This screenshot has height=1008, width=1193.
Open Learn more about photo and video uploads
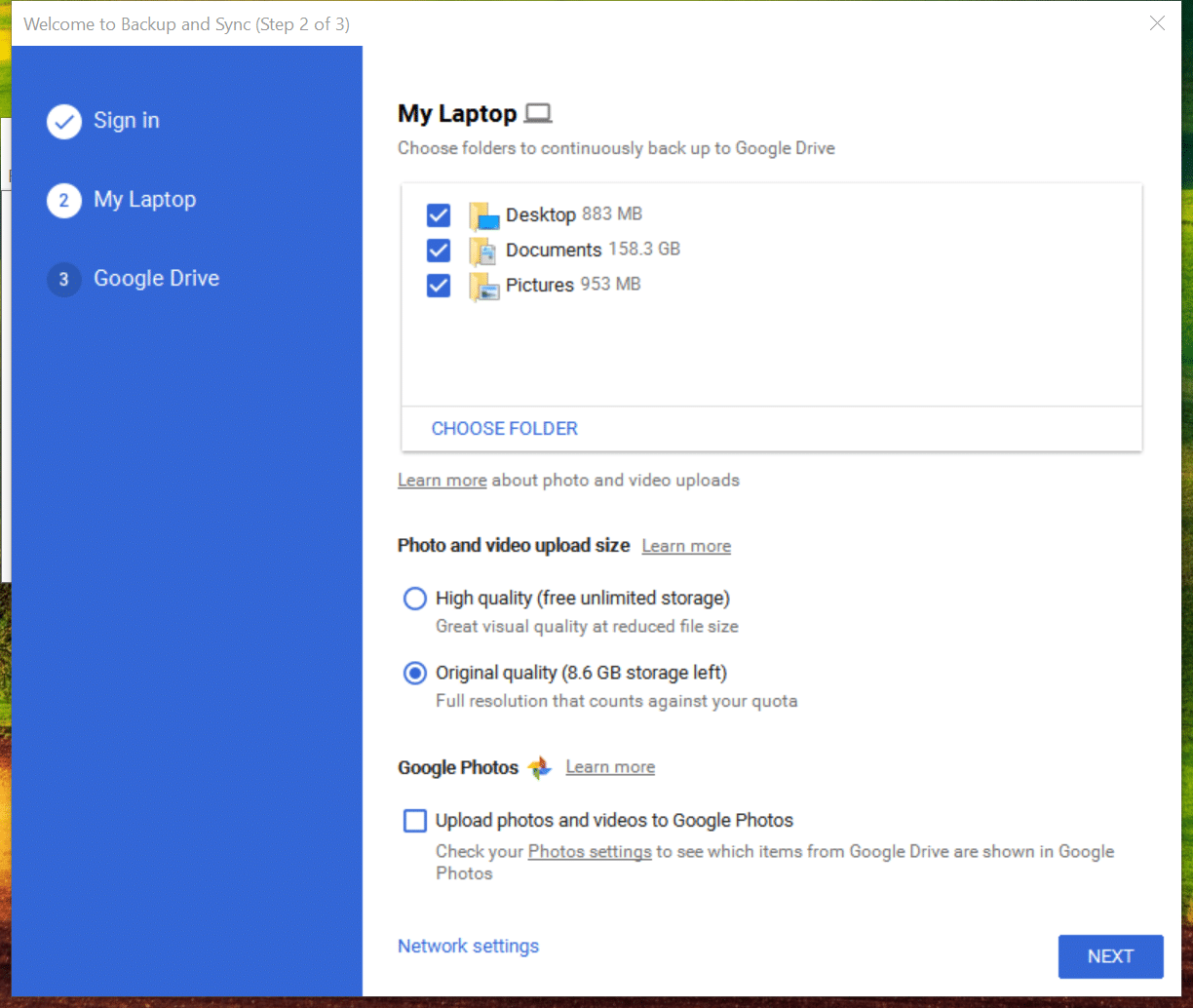[442, 481]
